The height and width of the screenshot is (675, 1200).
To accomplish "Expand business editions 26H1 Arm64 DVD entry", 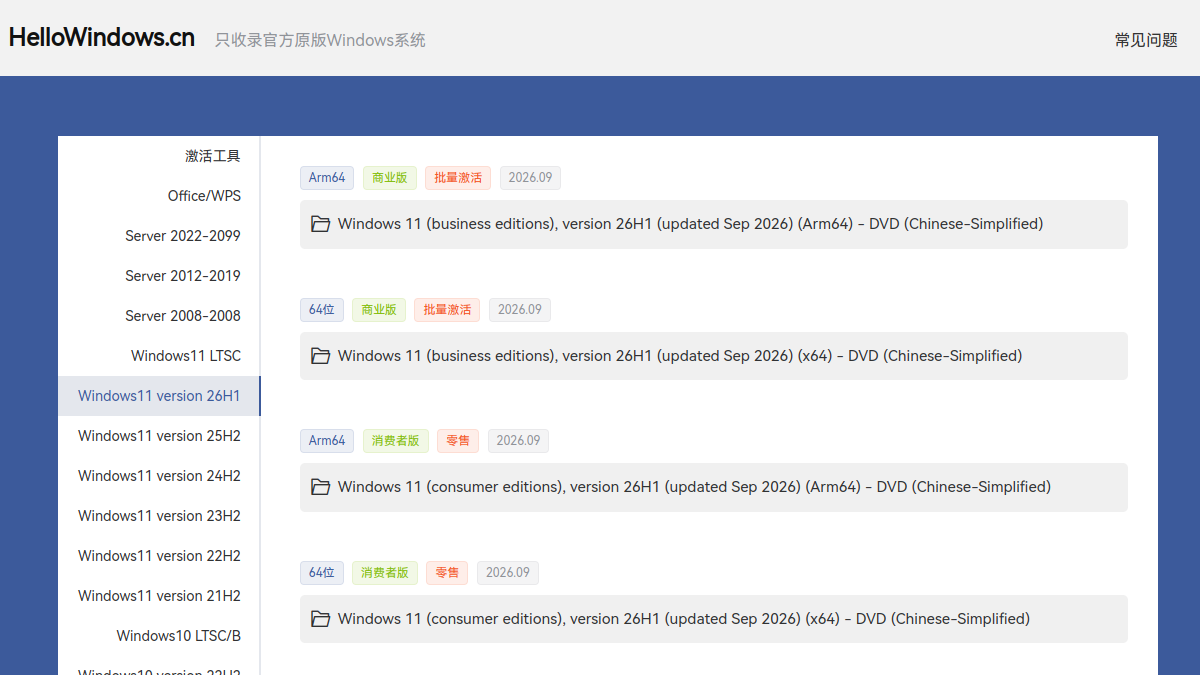I will click(714, 224).
